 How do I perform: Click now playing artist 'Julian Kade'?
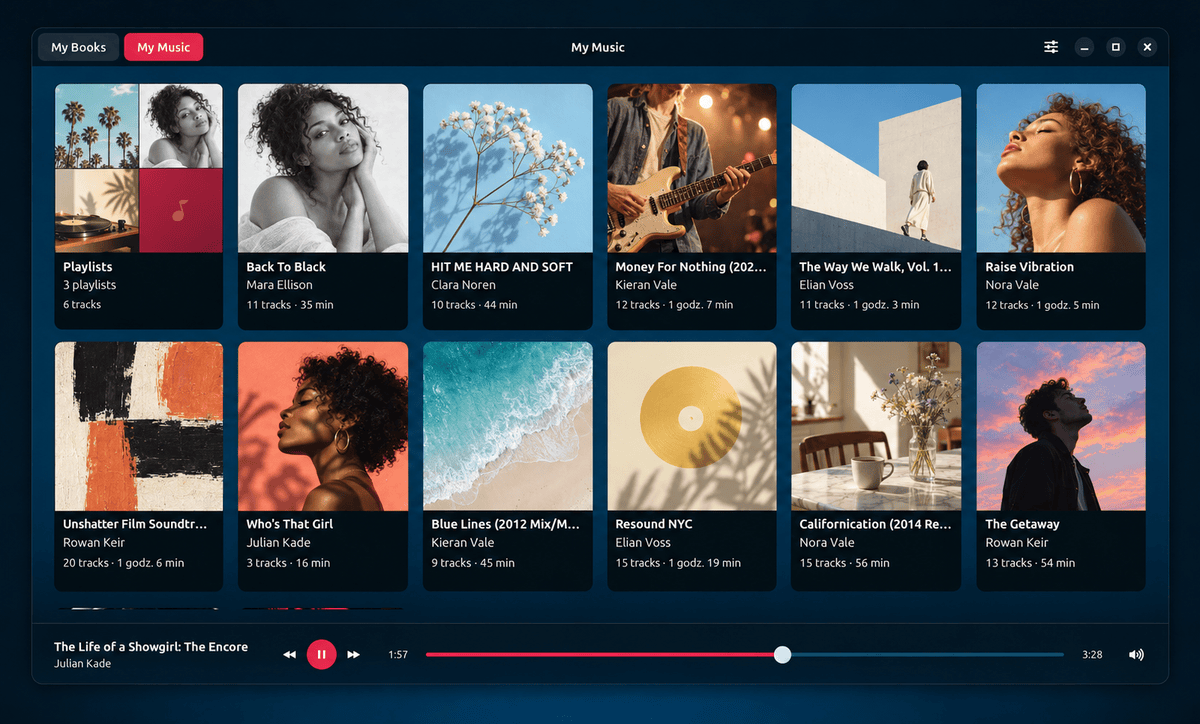tap(83, 664)
